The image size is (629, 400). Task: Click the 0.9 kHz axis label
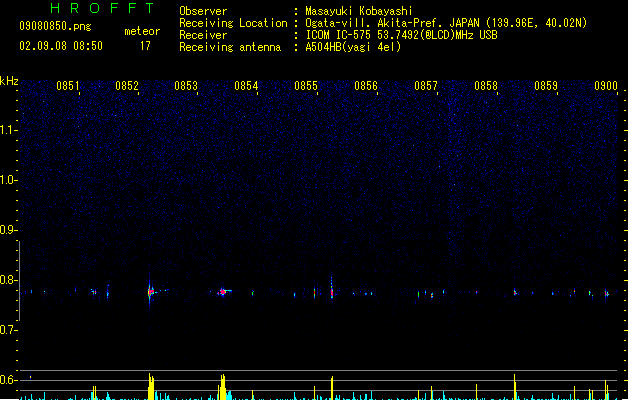pyautogui.click(x=9, y=230)
